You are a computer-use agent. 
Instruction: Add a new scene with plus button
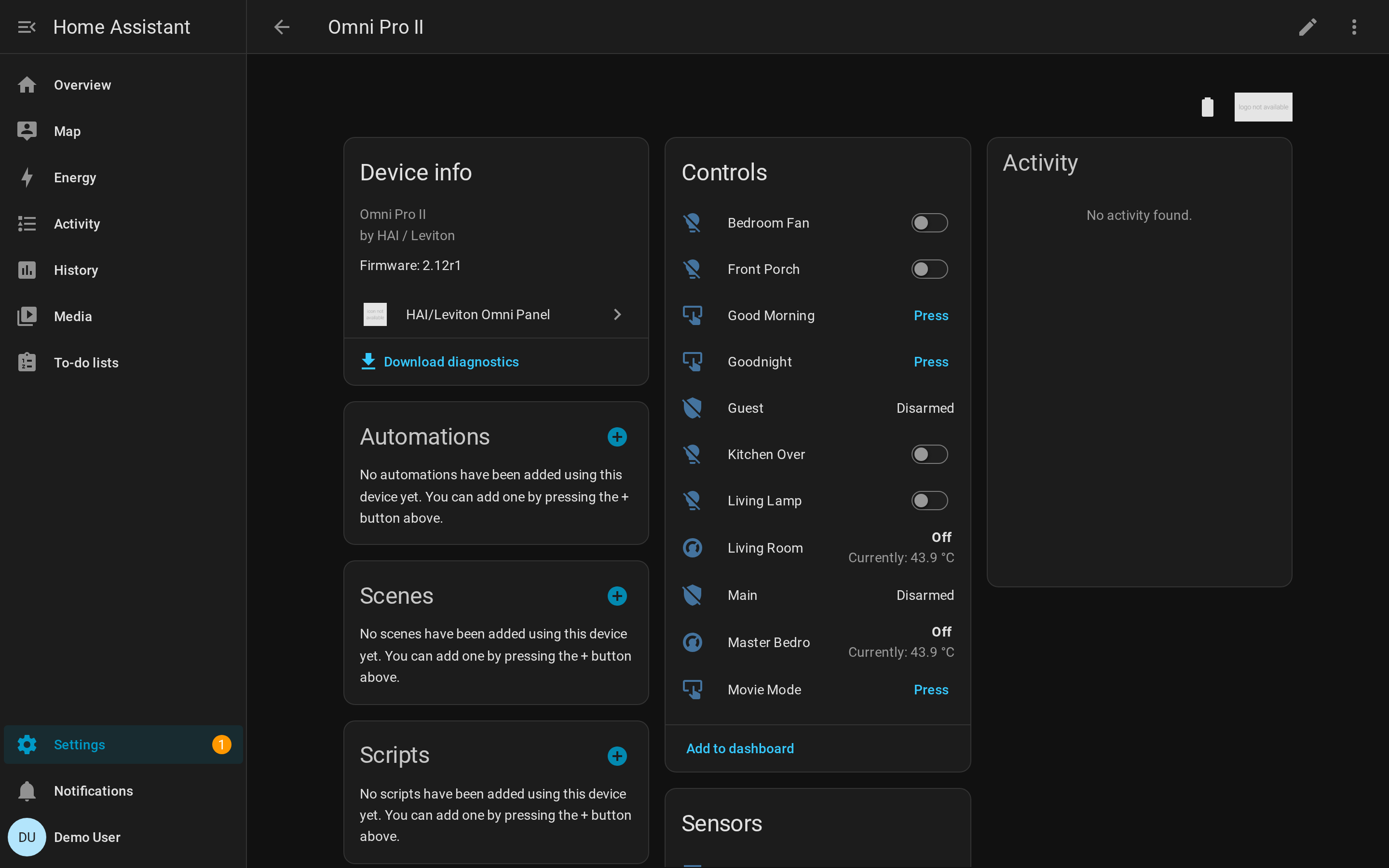pyautogui.click(x=617, y=596)
